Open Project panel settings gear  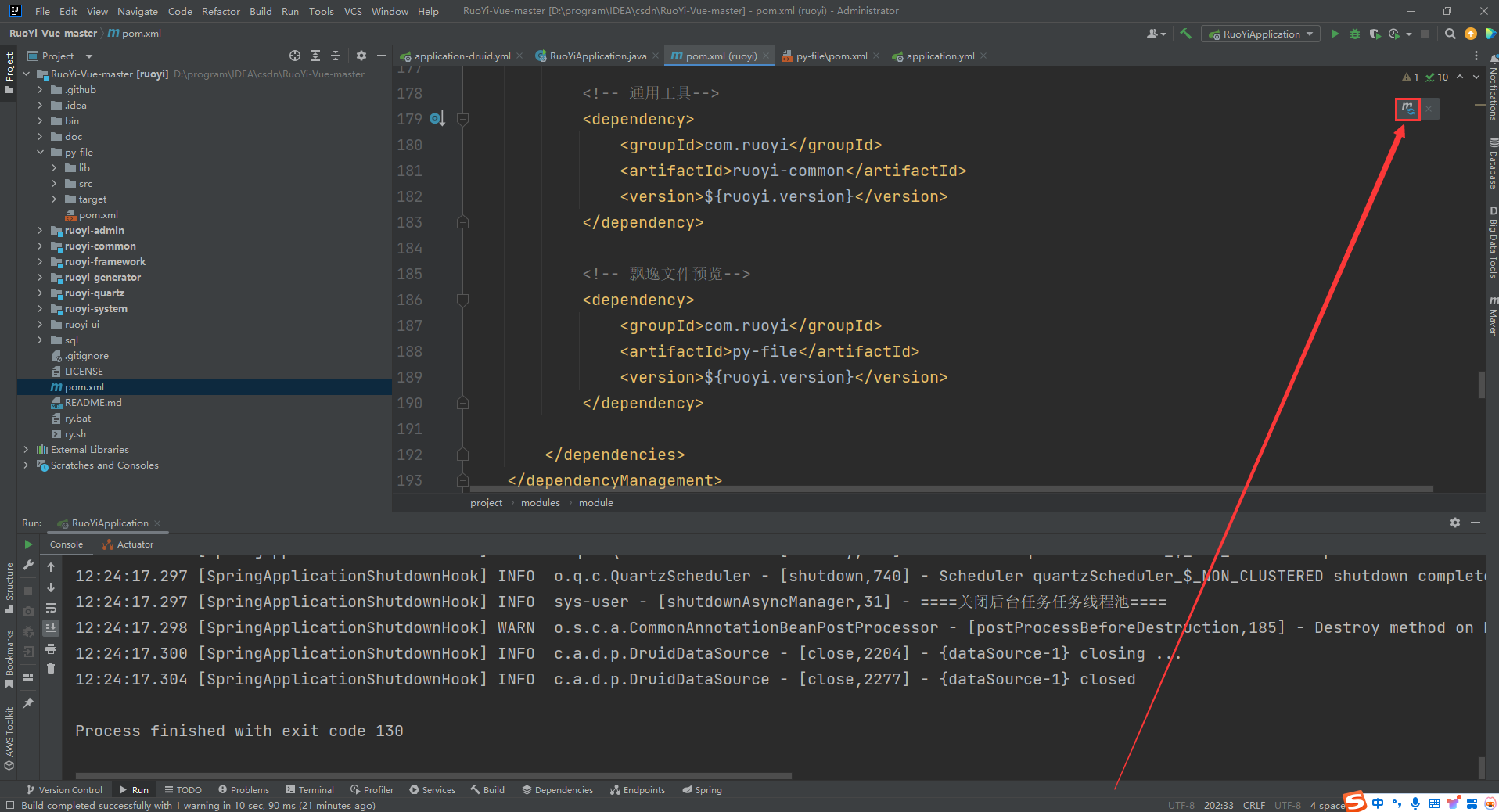[361, 56]
